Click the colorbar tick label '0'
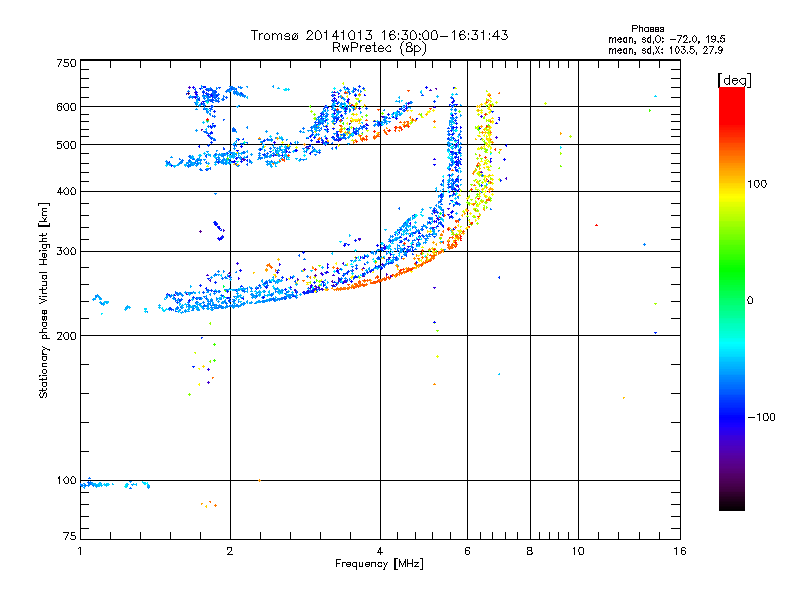The height and width of the screenshot is (600, 800). click(750, 301)
